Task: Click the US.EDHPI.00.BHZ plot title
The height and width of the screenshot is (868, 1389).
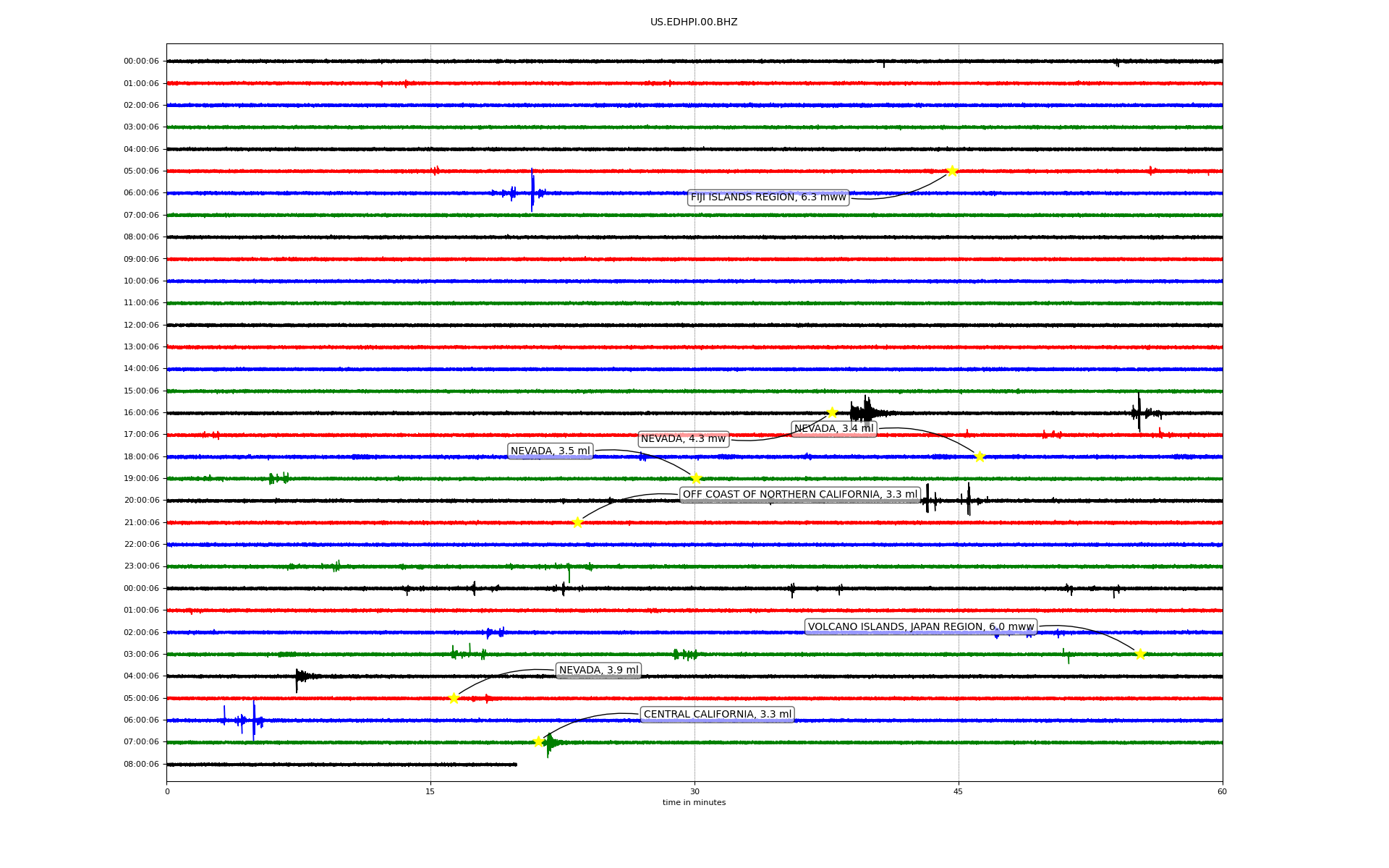Action: [694, 22]
